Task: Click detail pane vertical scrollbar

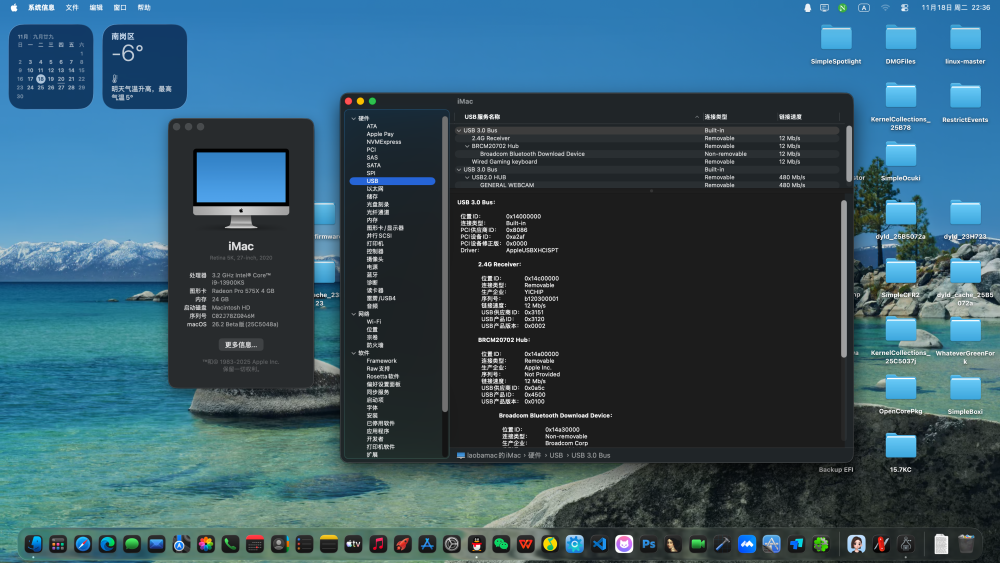Action: (844, 278)
